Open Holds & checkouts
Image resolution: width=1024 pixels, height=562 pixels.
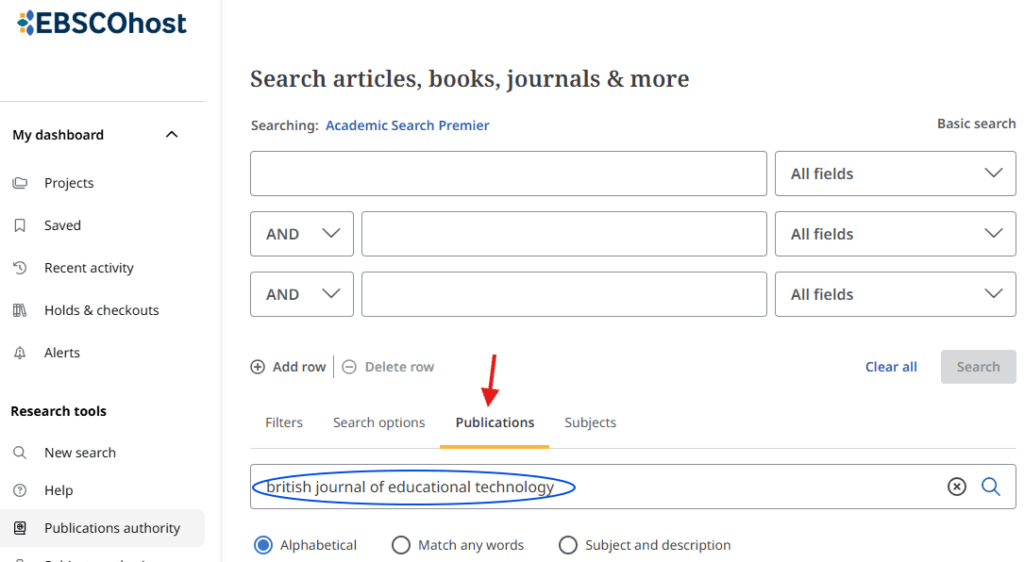point(102,310)
